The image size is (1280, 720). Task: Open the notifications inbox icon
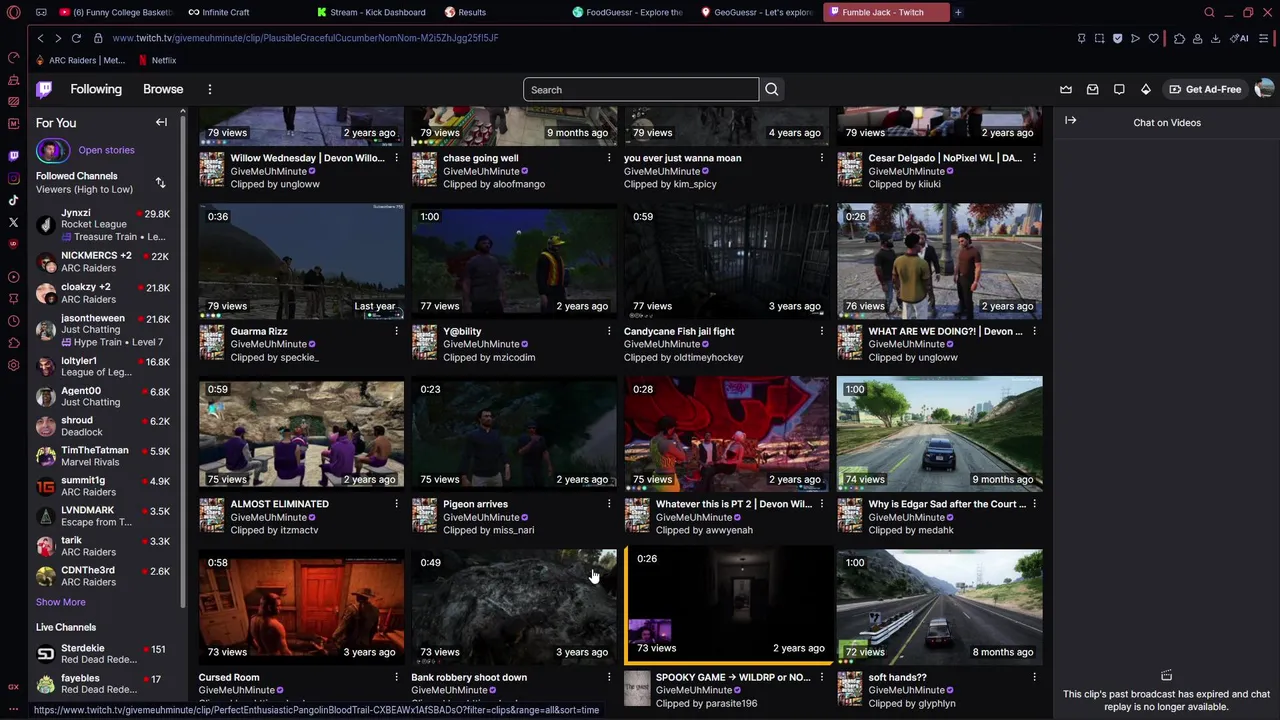[1093, 89]
